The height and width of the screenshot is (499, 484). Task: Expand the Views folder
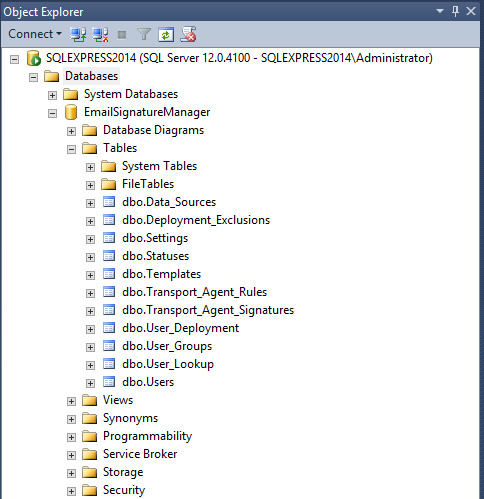71,402
